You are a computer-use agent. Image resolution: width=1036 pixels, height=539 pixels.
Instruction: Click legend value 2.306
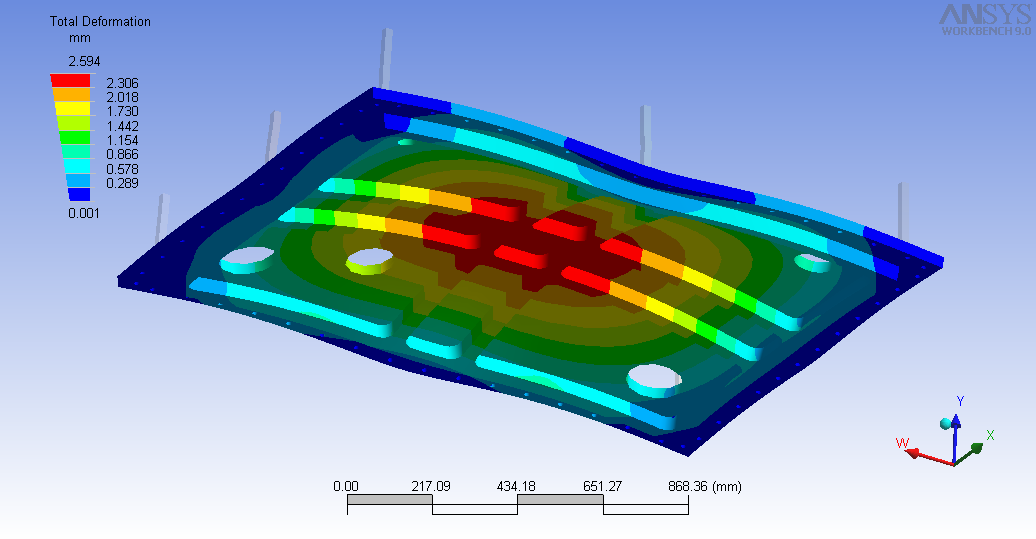[122, 83]
